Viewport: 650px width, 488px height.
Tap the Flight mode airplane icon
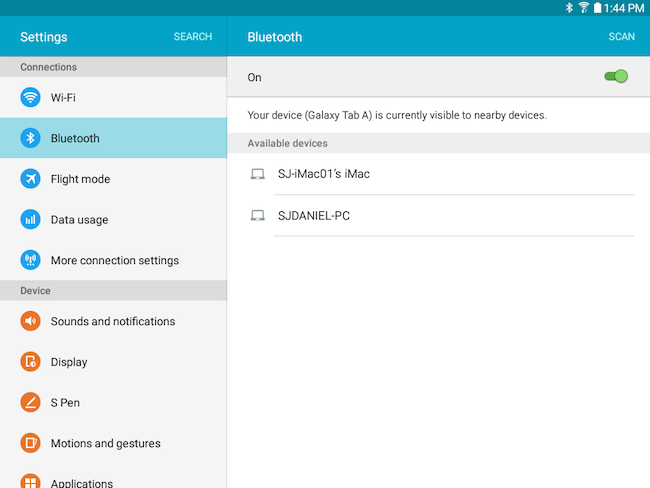click(30, 179)
